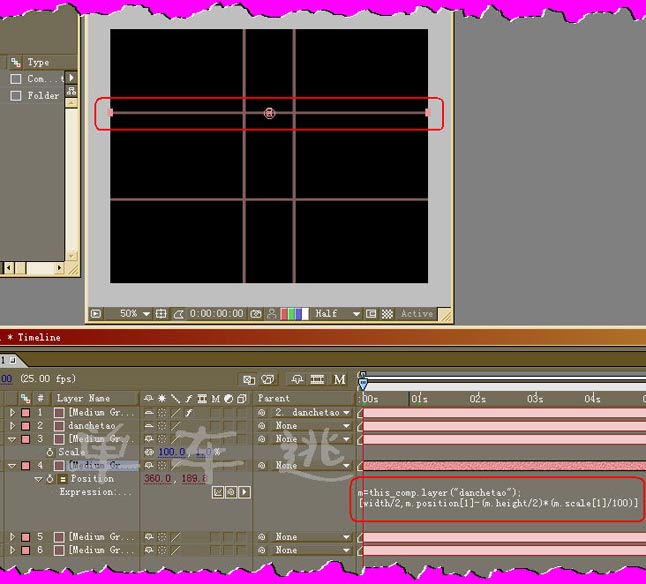The width and height of the screenshot is (646, 584).
Task: Open the 50% magnification dropdown
Action: pyautogui.click(x=135, y=314)
